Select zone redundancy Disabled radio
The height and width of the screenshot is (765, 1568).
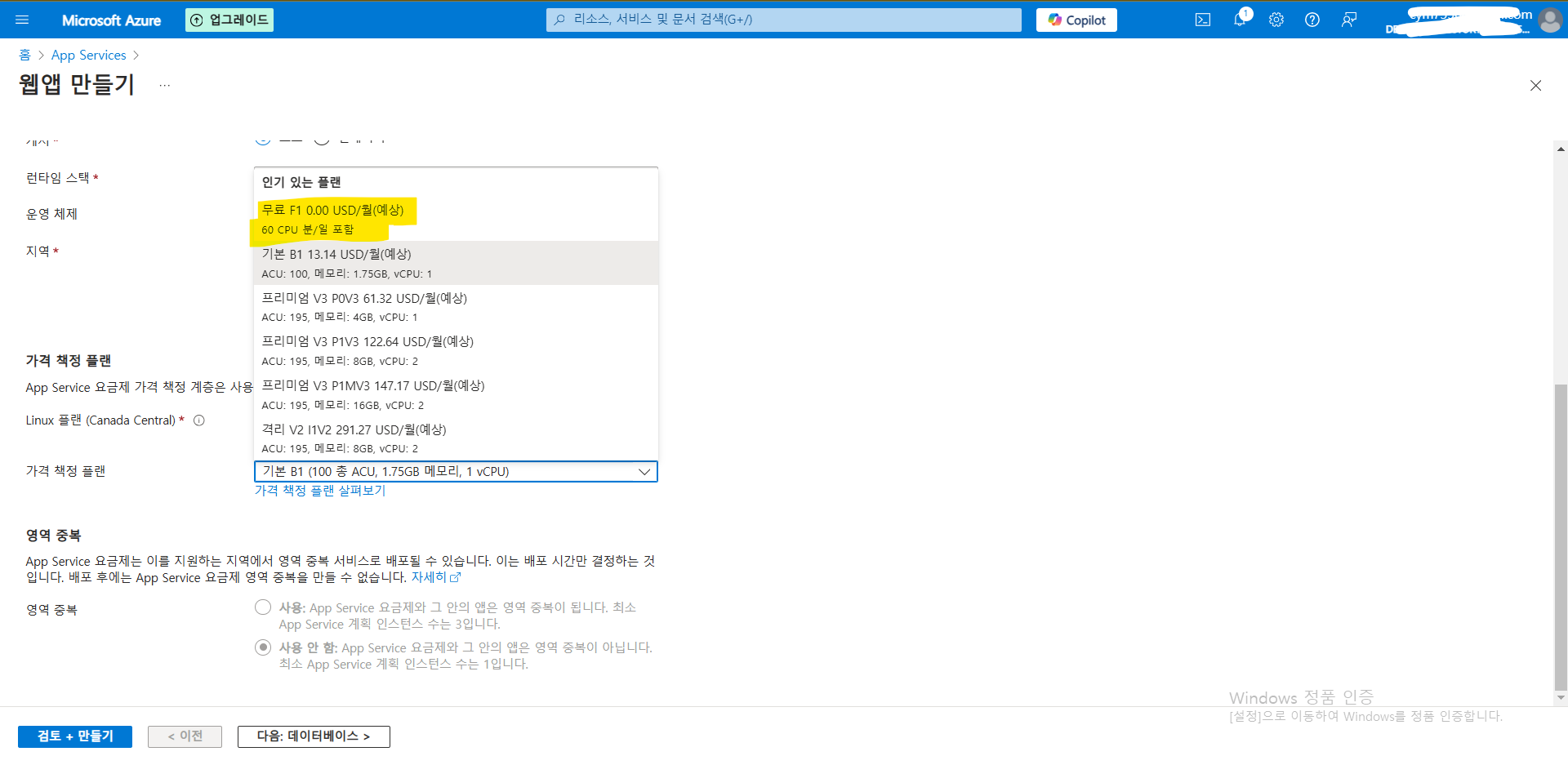point(263,647)
